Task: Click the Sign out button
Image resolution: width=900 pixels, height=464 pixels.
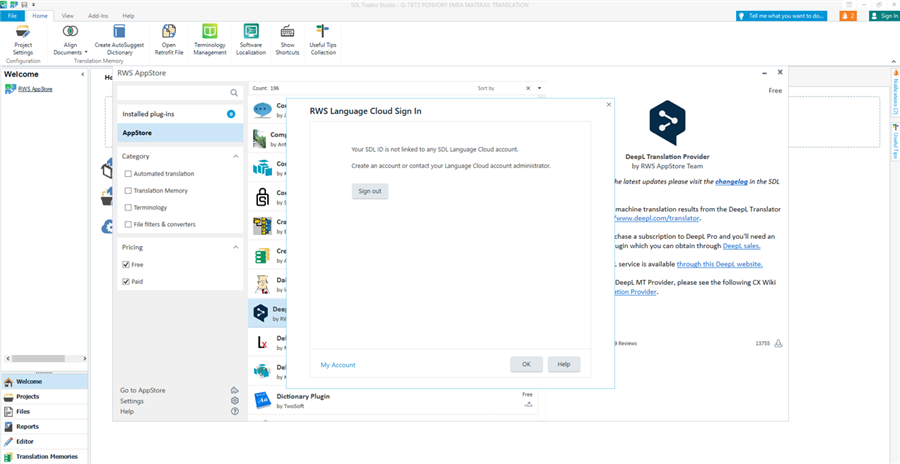Action: pyautogui.click(x=370, y=191)
